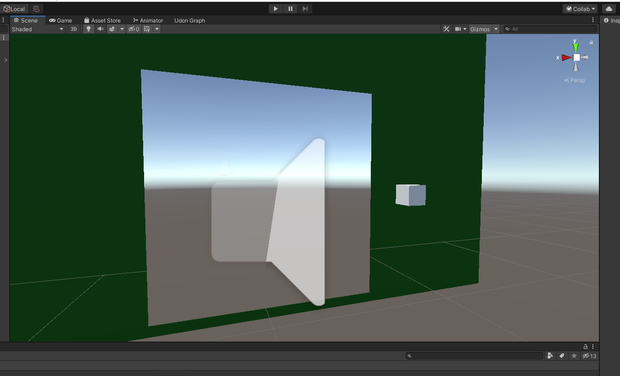This screenshot has height=376, width=620.
Task: Search by label tag icon in Project panel
Action: (562, 356)
